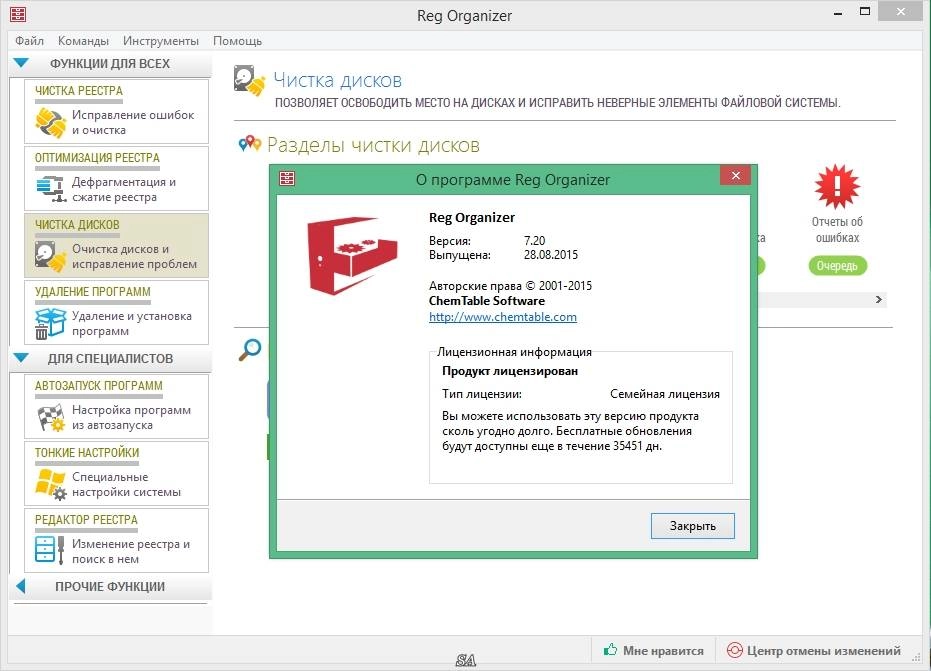Open Удаление и установка программ
This screenshot has height=671, width=931.
click(132, 324)
